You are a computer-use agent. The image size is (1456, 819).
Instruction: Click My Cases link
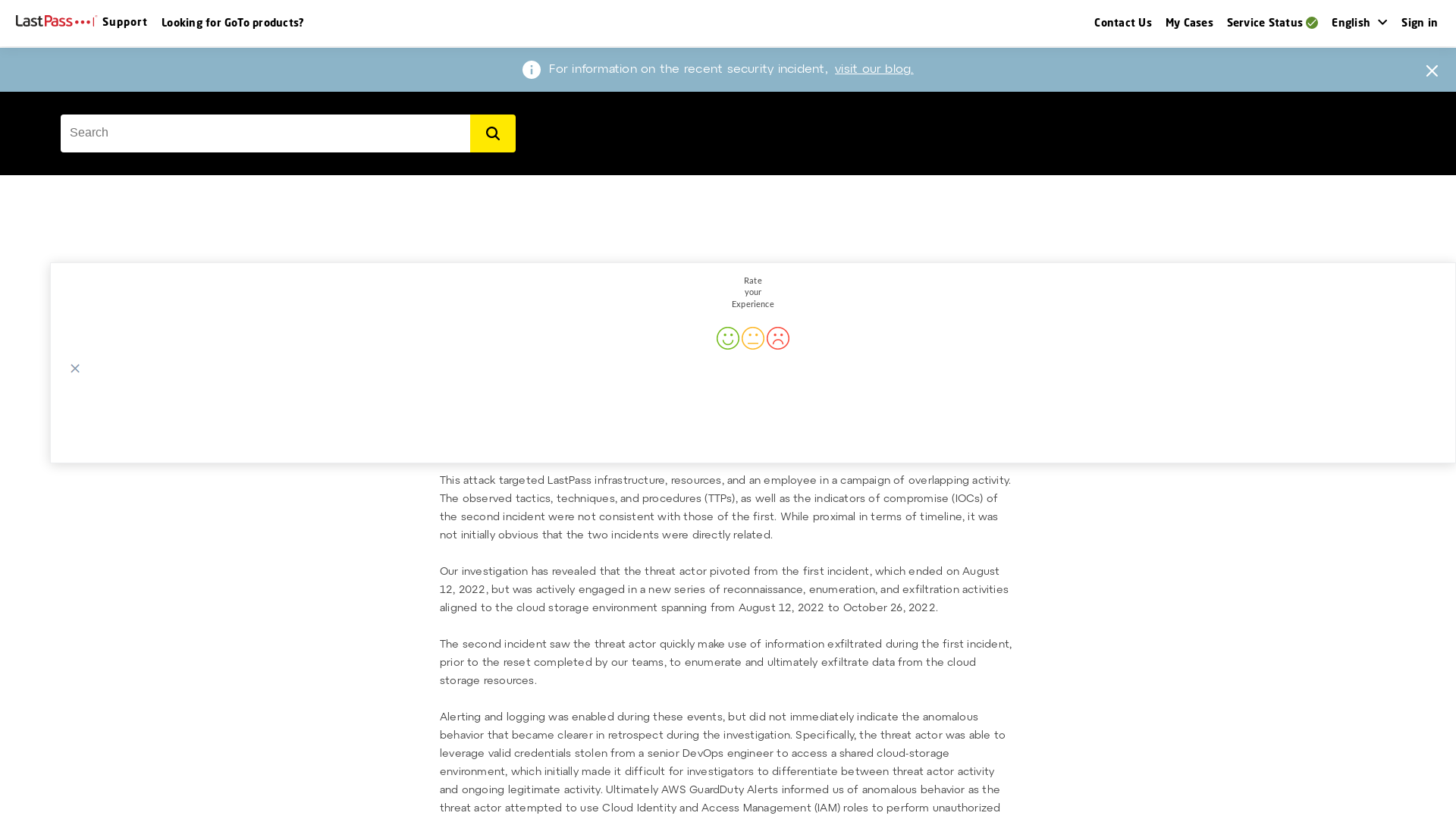(1189, 22)
